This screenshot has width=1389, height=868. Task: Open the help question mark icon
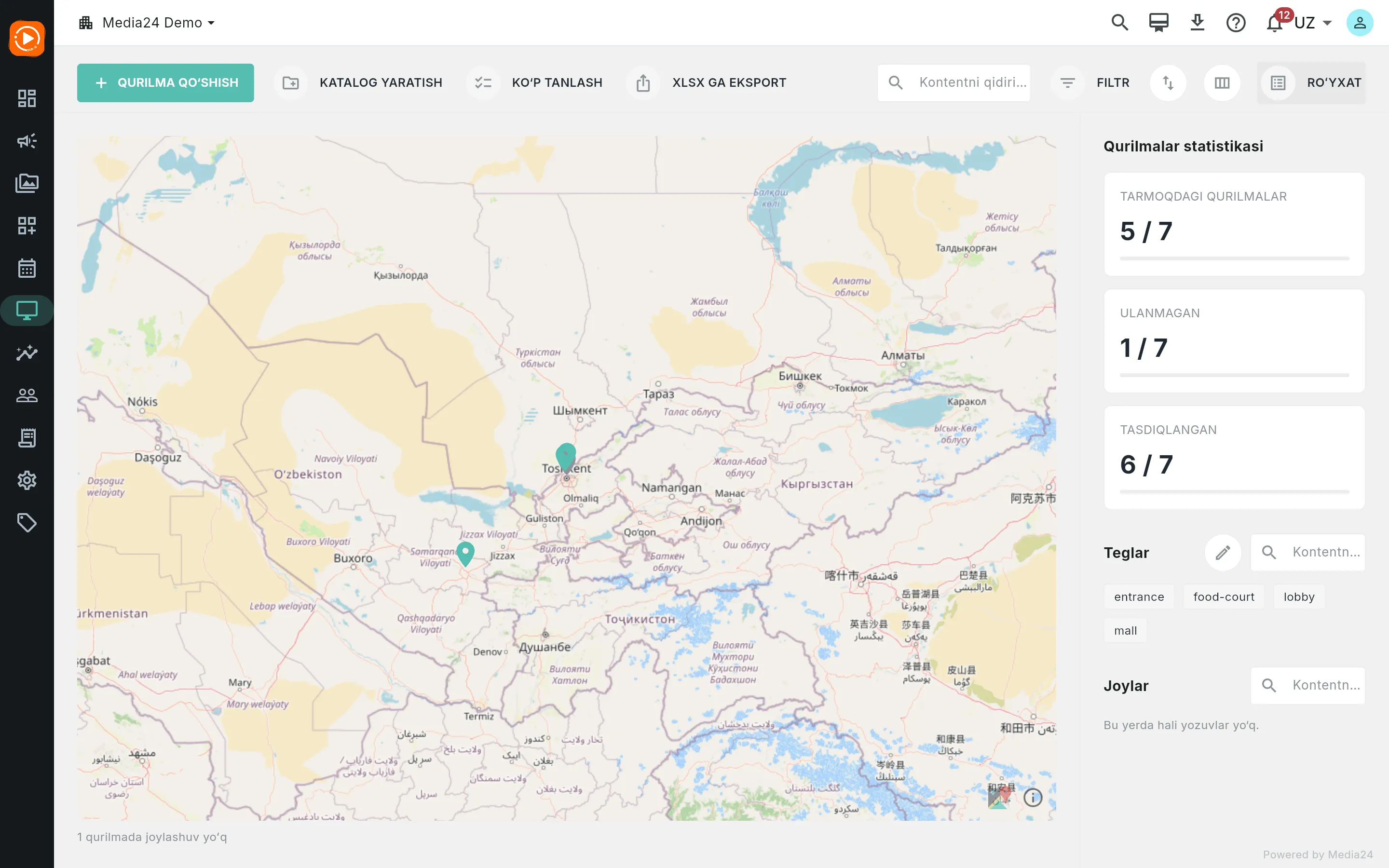coord(1236,23)
